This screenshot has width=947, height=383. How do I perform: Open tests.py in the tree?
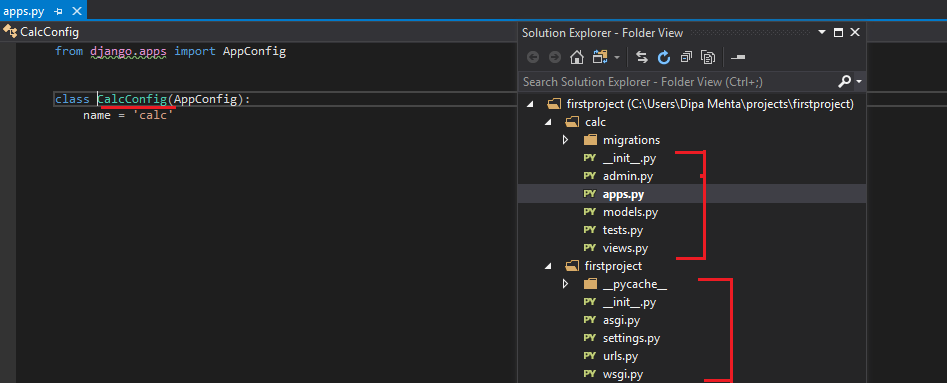click(623, 230)
